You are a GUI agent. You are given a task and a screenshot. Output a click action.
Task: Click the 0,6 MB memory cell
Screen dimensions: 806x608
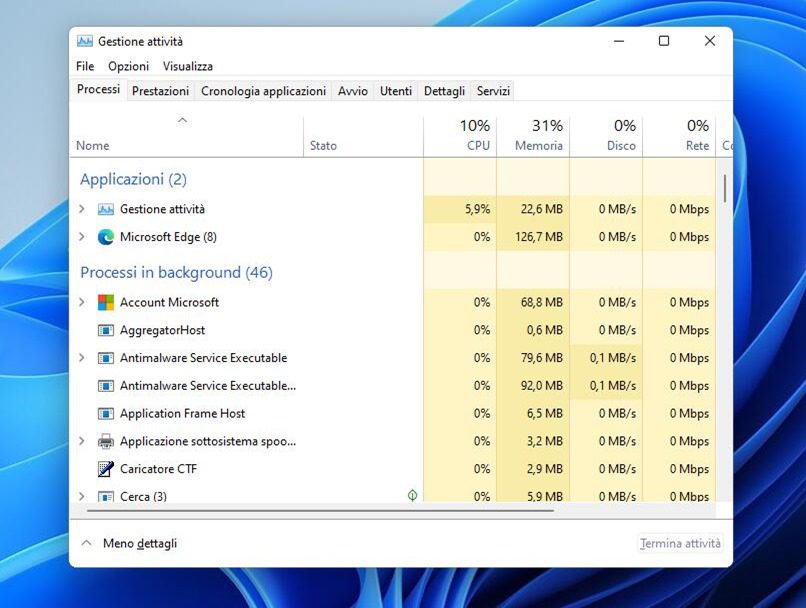click(x=533, y=330)
